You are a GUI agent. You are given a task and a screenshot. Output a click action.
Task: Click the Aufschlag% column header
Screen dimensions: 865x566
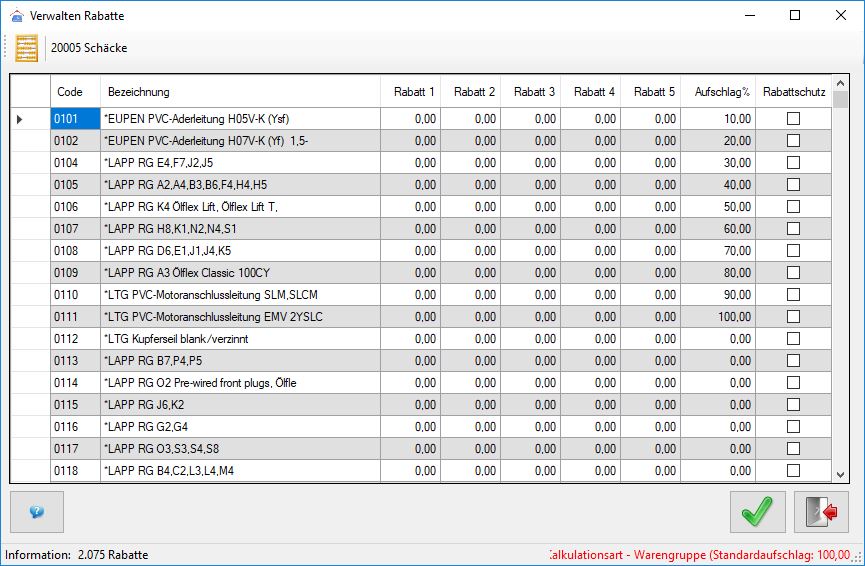pos(718,92)
